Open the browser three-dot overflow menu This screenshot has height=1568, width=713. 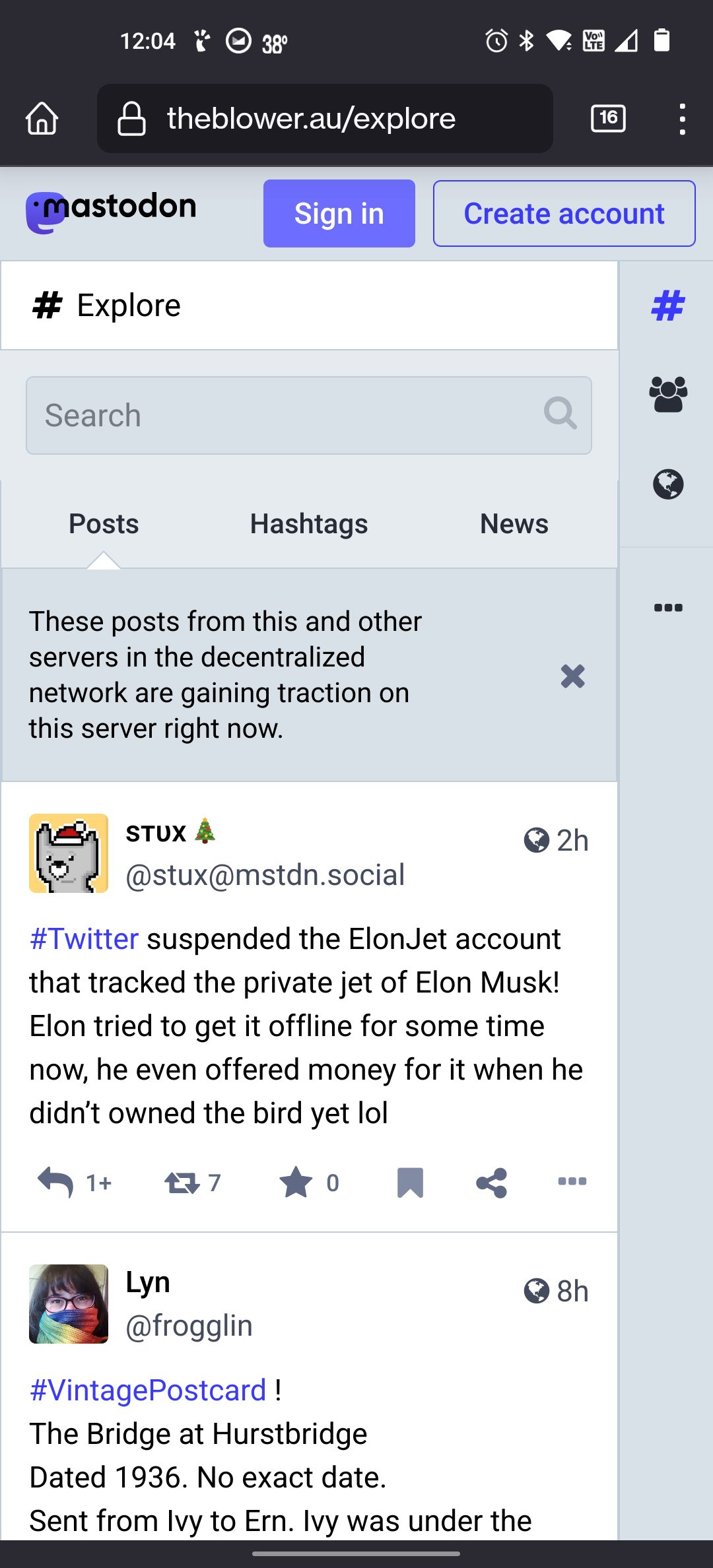(683, 119)
